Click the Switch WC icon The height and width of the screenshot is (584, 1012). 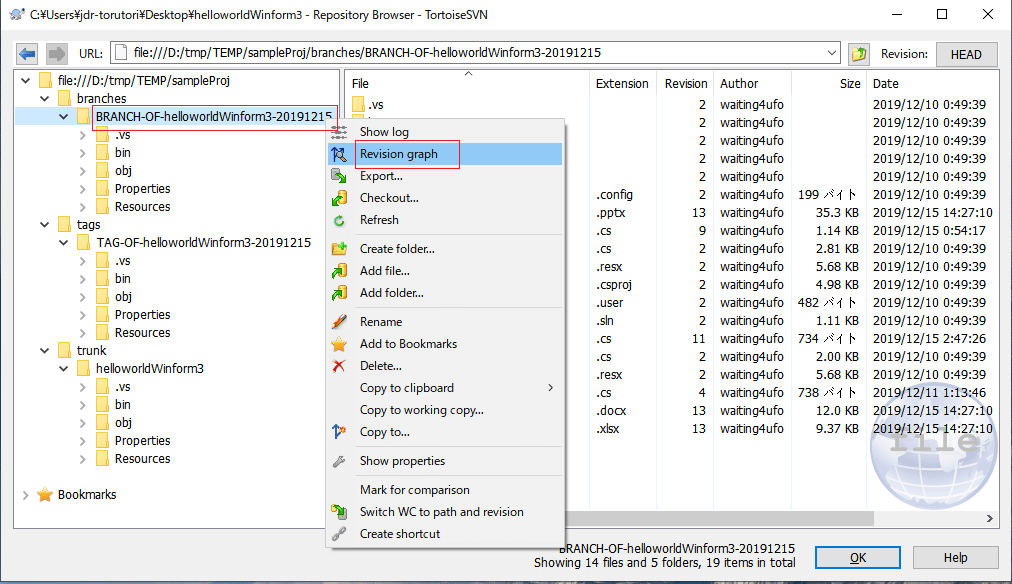339,512
